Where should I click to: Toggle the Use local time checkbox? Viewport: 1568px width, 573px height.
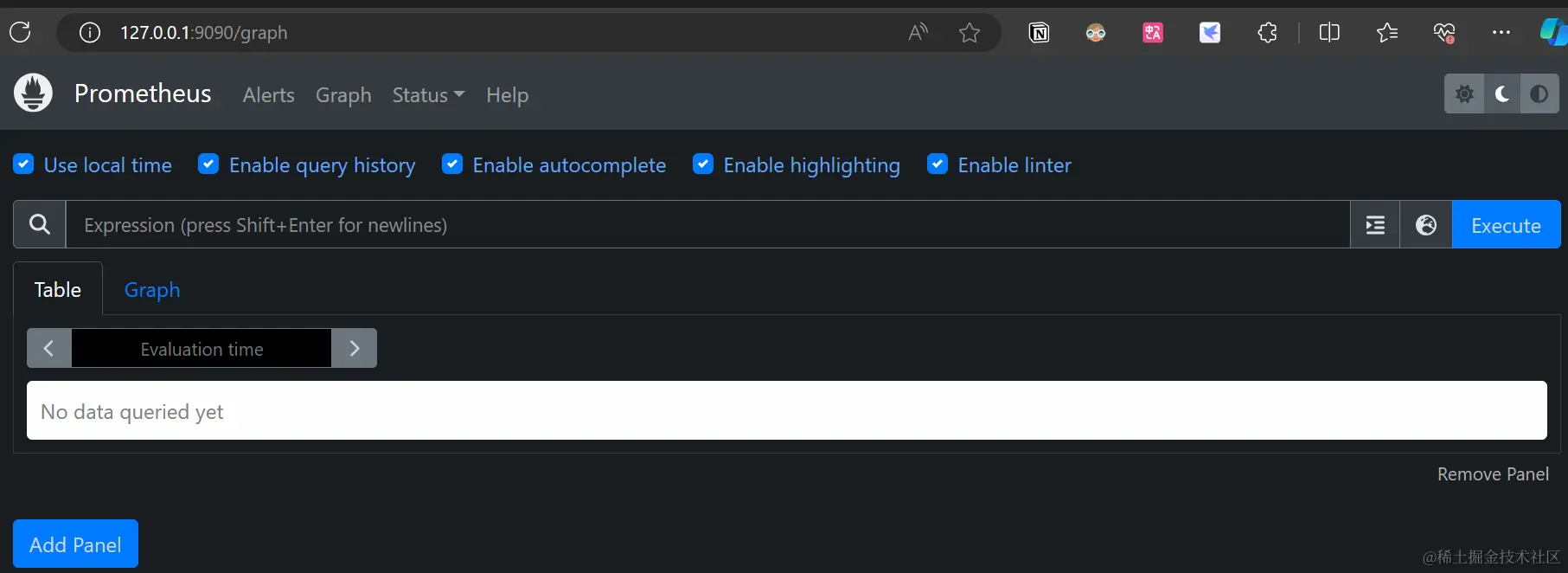coord(24,164)
